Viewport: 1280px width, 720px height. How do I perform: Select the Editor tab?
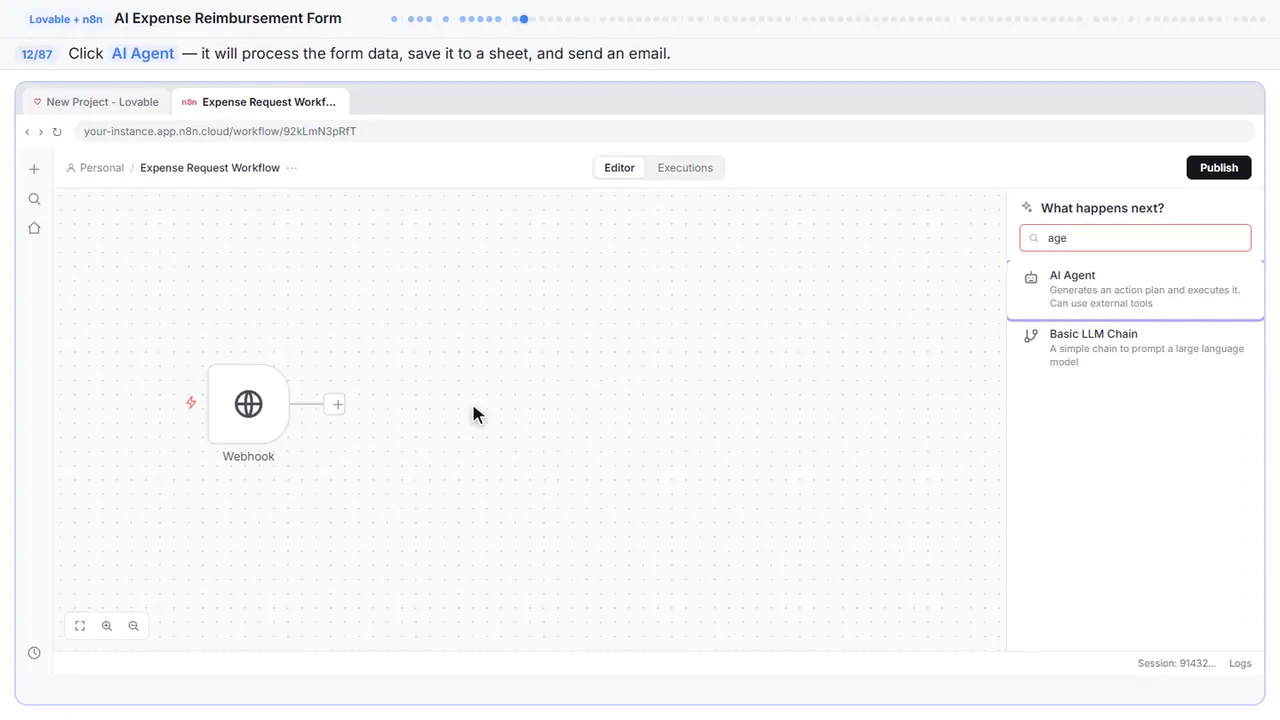pos(619,168)
